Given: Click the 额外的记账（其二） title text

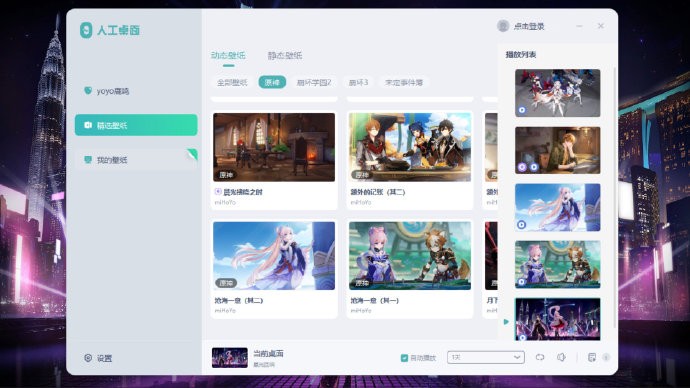Looking at the screenshot, I should [378, 192].
